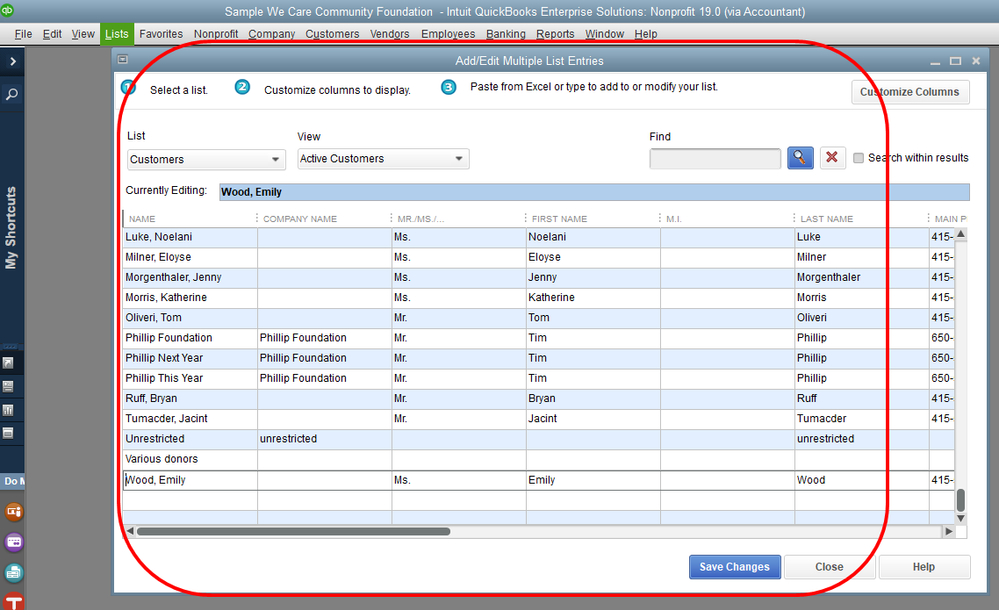Open the Employees menu
The width and height of the screenshot is (999, 610).
click(x=448, y=34)
